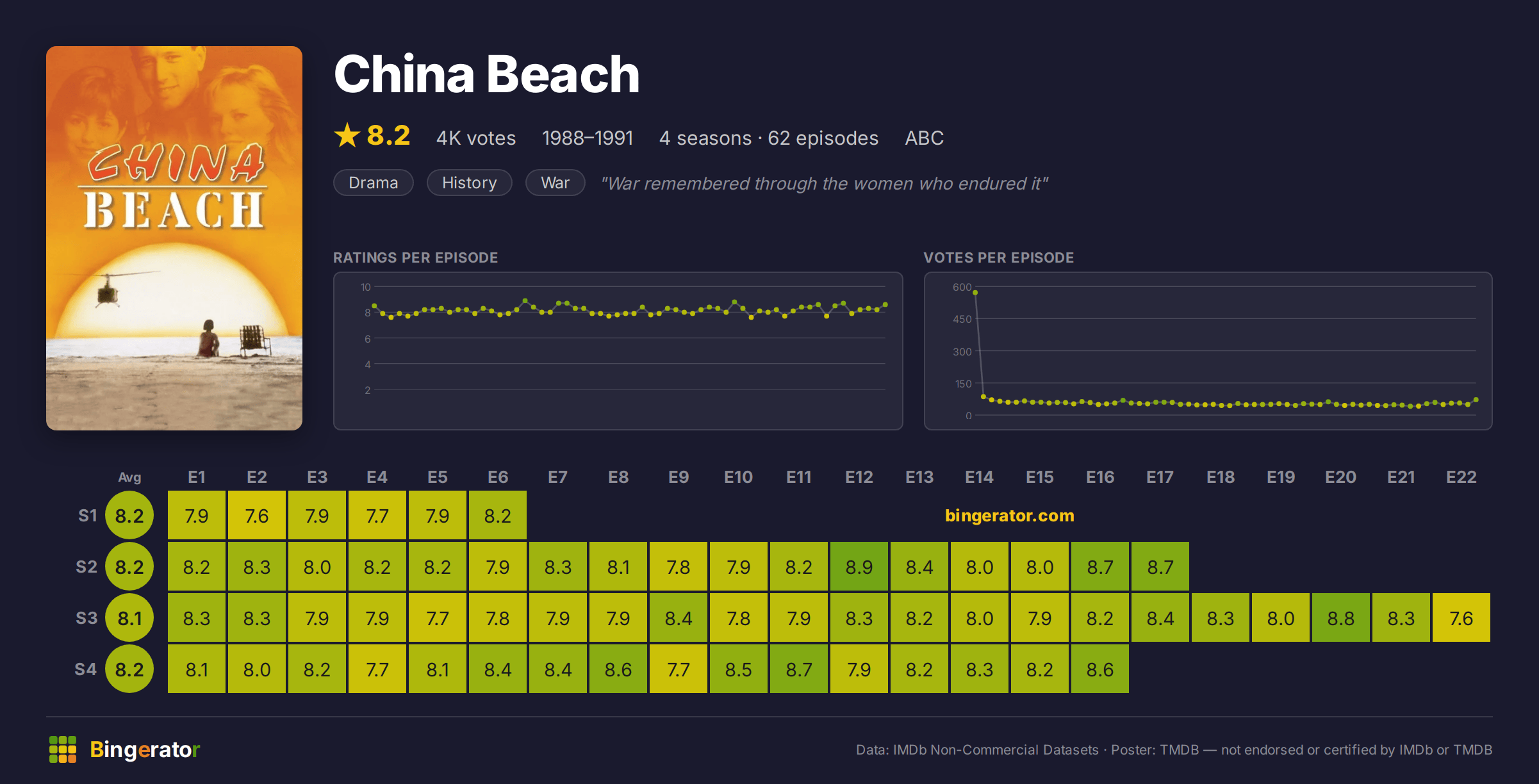Viewport: 1539px width, 784px height.
Task: Click the E10 column header
Action: [x=739, y=477]
